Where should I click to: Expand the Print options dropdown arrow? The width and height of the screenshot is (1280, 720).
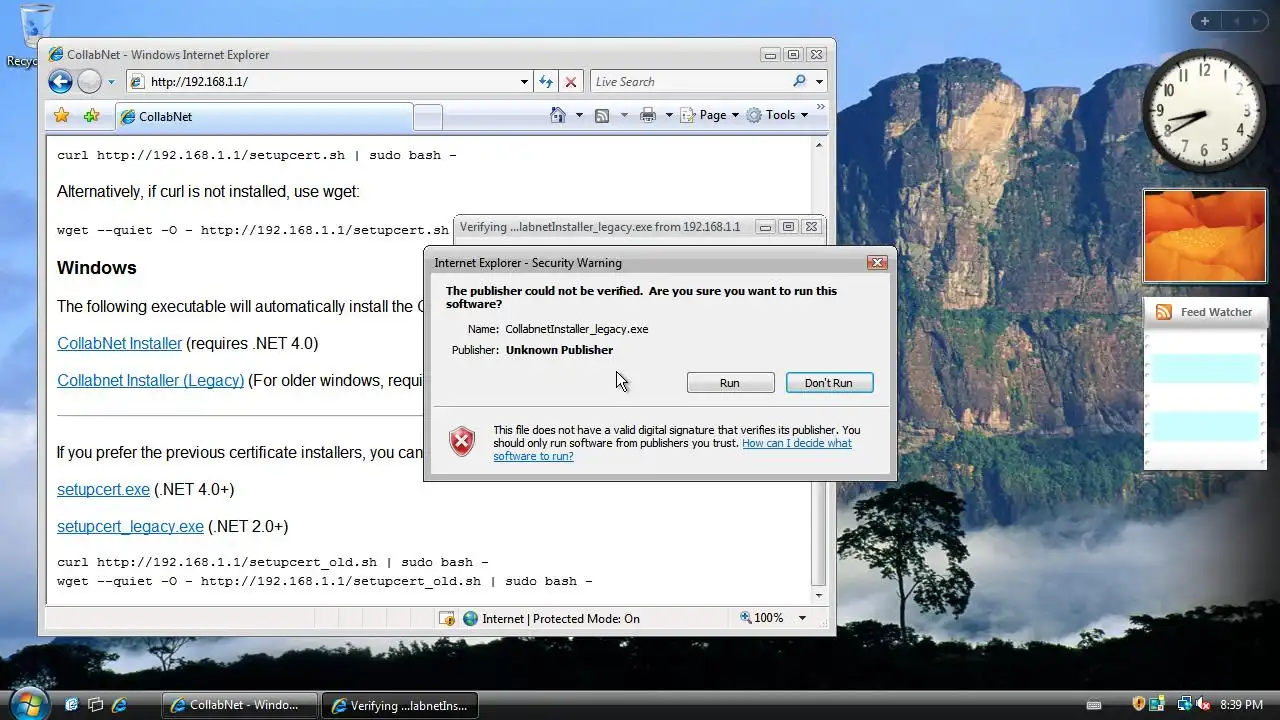[669, 115]
